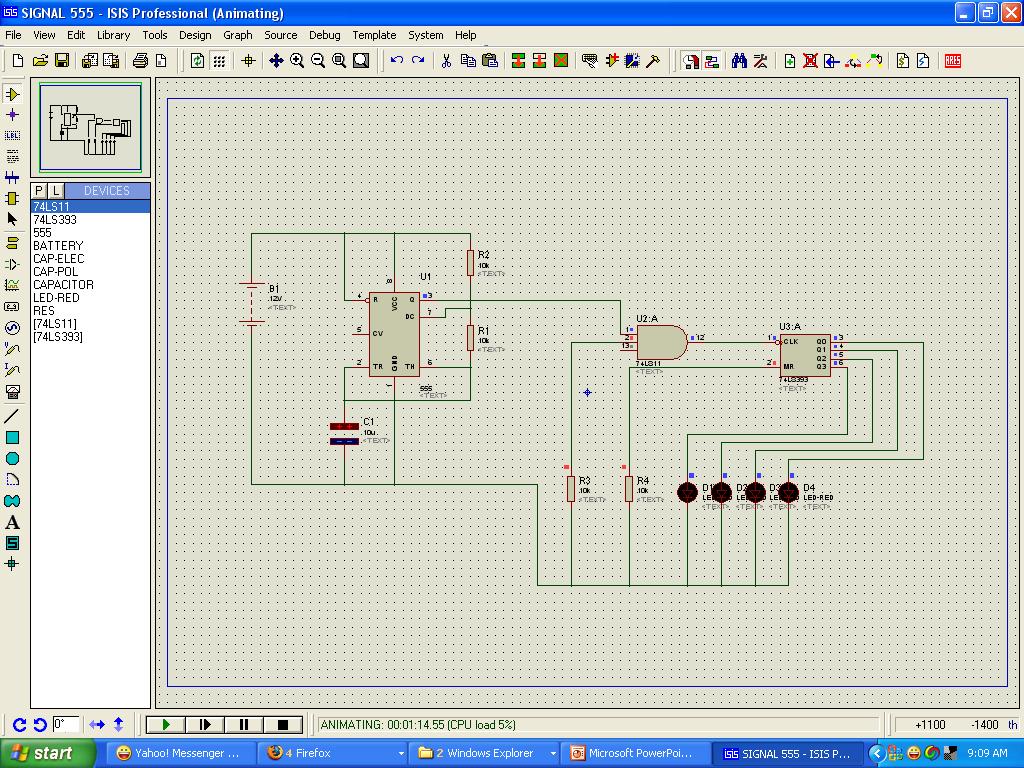This screenshot has height=768, width=1024.
Task: Select the 2D Text (A) tool
Action: click(12, 522)
